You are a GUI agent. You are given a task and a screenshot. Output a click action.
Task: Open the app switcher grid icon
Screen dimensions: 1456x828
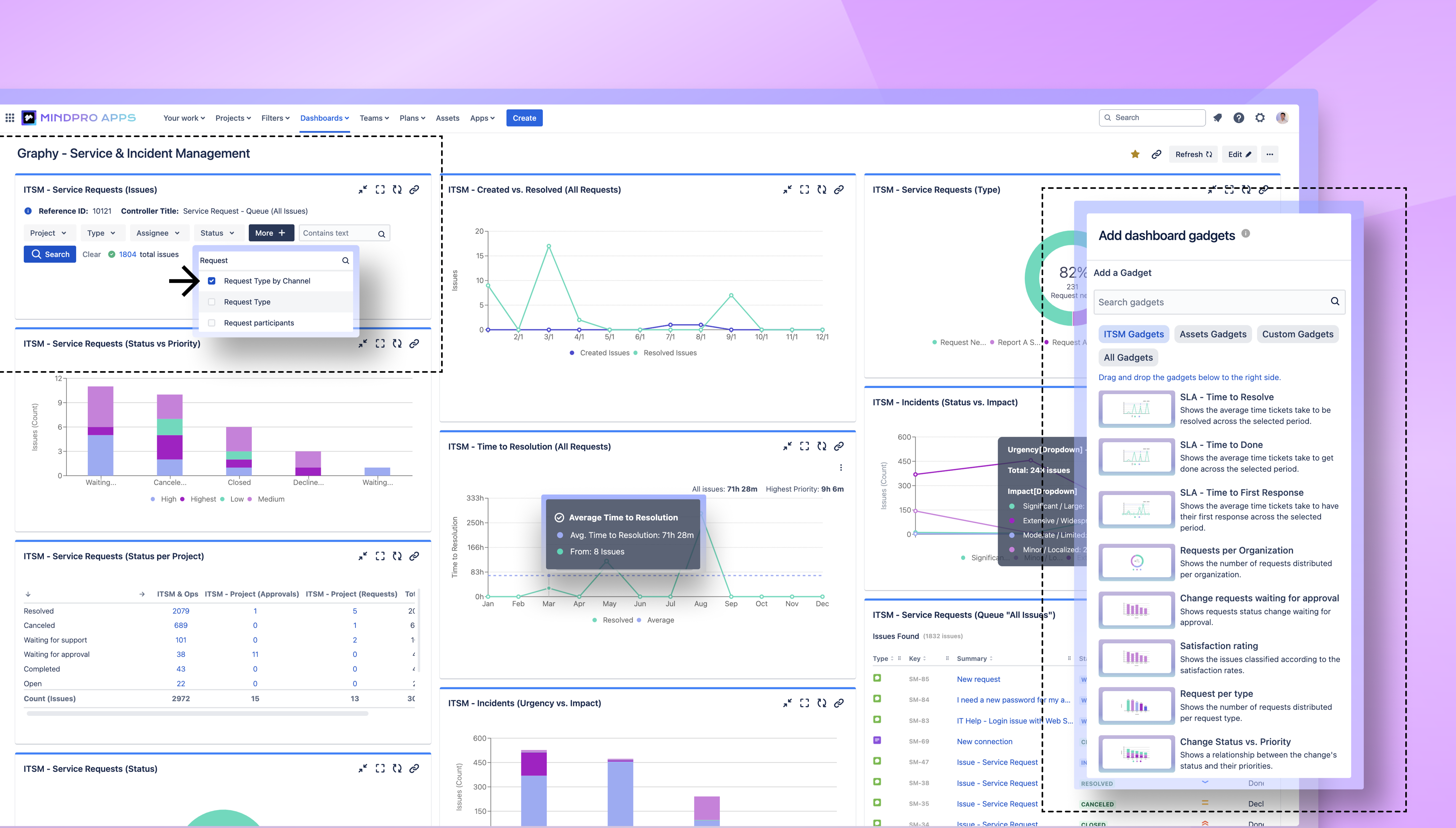click(10, 118)
